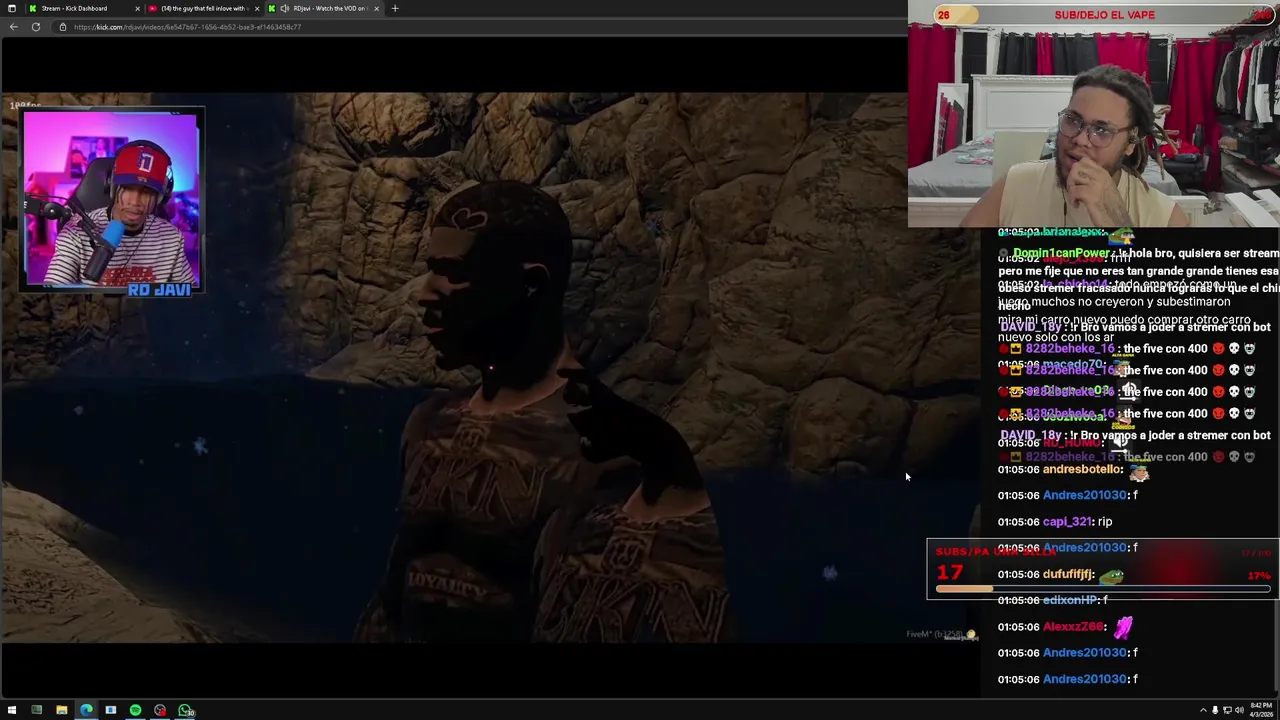Open WhatsApp from the taskbar
Image resolution: width=1280 pixels, height=720 pixels.
tap(185, 711)
